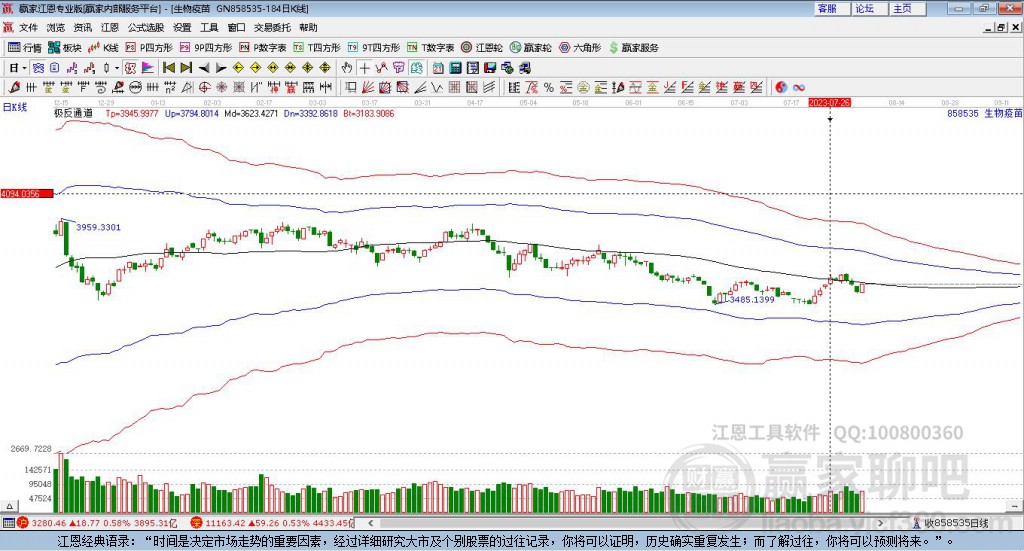Toggle the crosshair cursor tool
This screenshot has width=1024, height=551.
(364, 68)
